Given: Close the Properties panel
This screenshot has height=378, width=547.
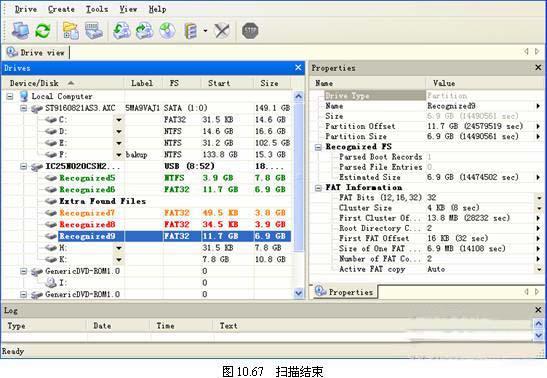Looking at the screenshot, I should pyautogui.click(x=538, y=67).
